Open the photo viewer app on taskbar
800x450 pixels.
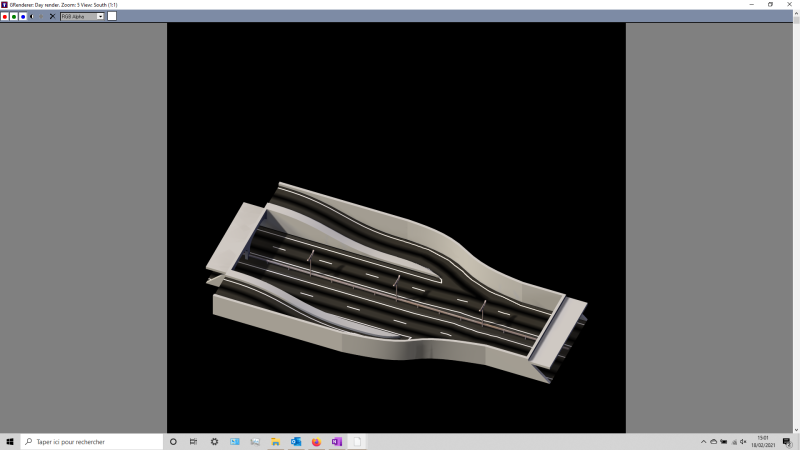tap(255, 442)
